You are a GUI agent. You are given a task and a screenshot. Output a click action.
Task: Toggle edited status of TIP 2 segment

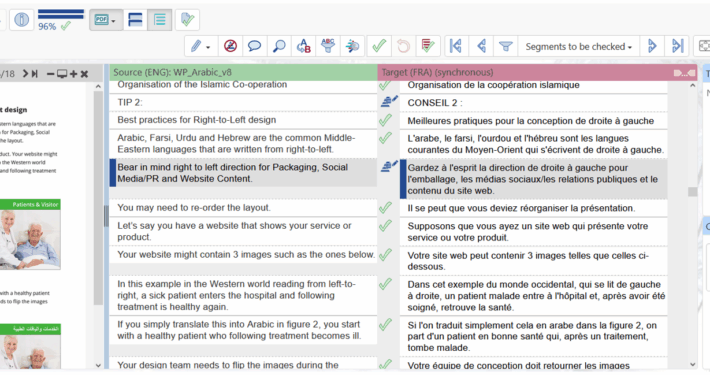389,102
